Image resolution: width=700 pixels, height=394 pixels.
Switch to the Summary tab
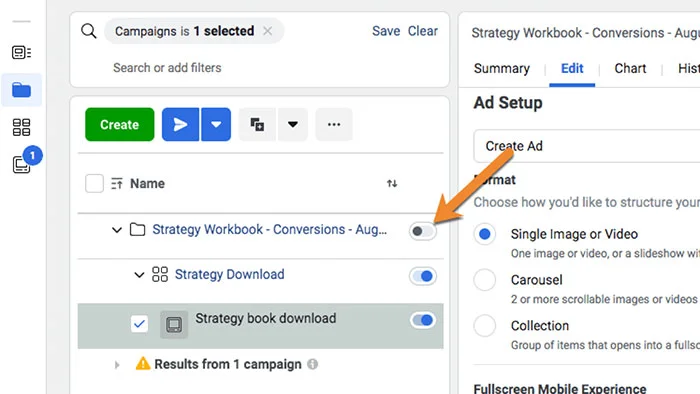(502, 68)
